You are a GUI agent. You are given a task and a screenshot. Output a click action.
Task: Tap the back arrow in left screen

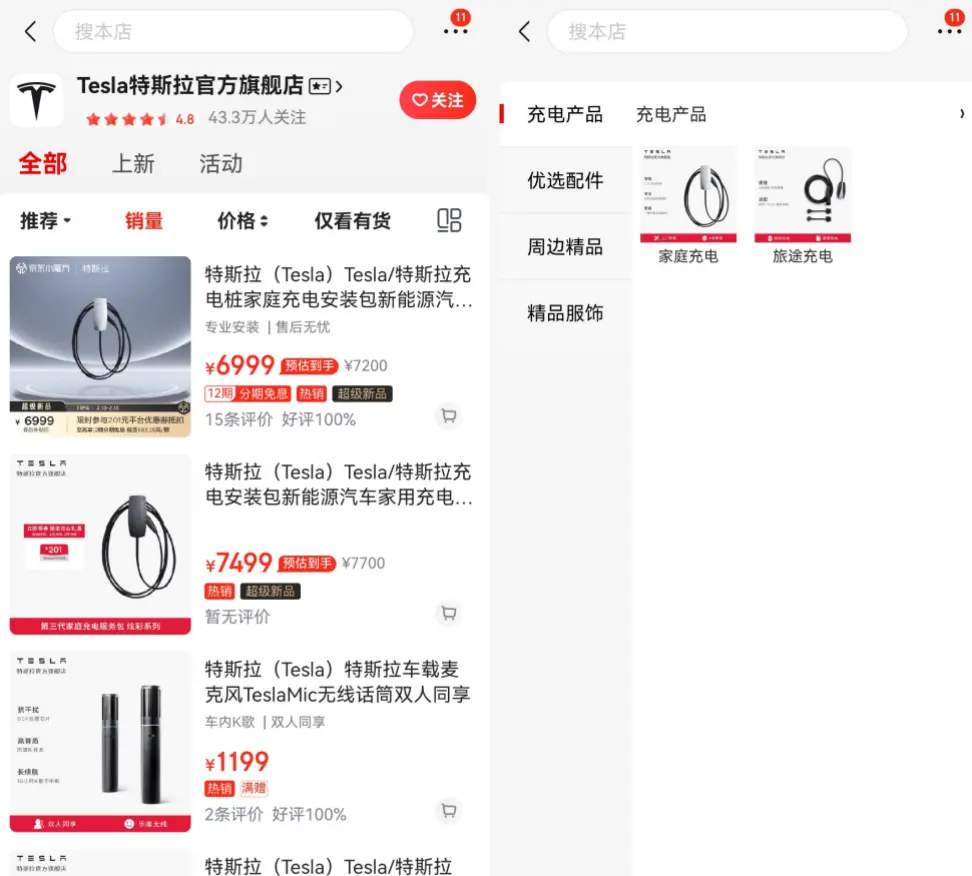[x=30, y=31]
